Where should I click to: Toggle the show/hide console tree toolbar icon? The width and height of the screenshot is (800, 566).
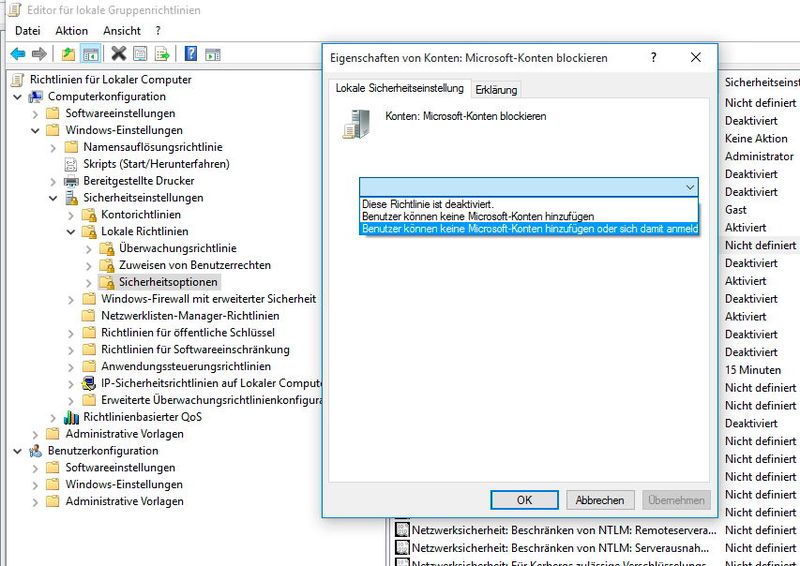(90, 54)
